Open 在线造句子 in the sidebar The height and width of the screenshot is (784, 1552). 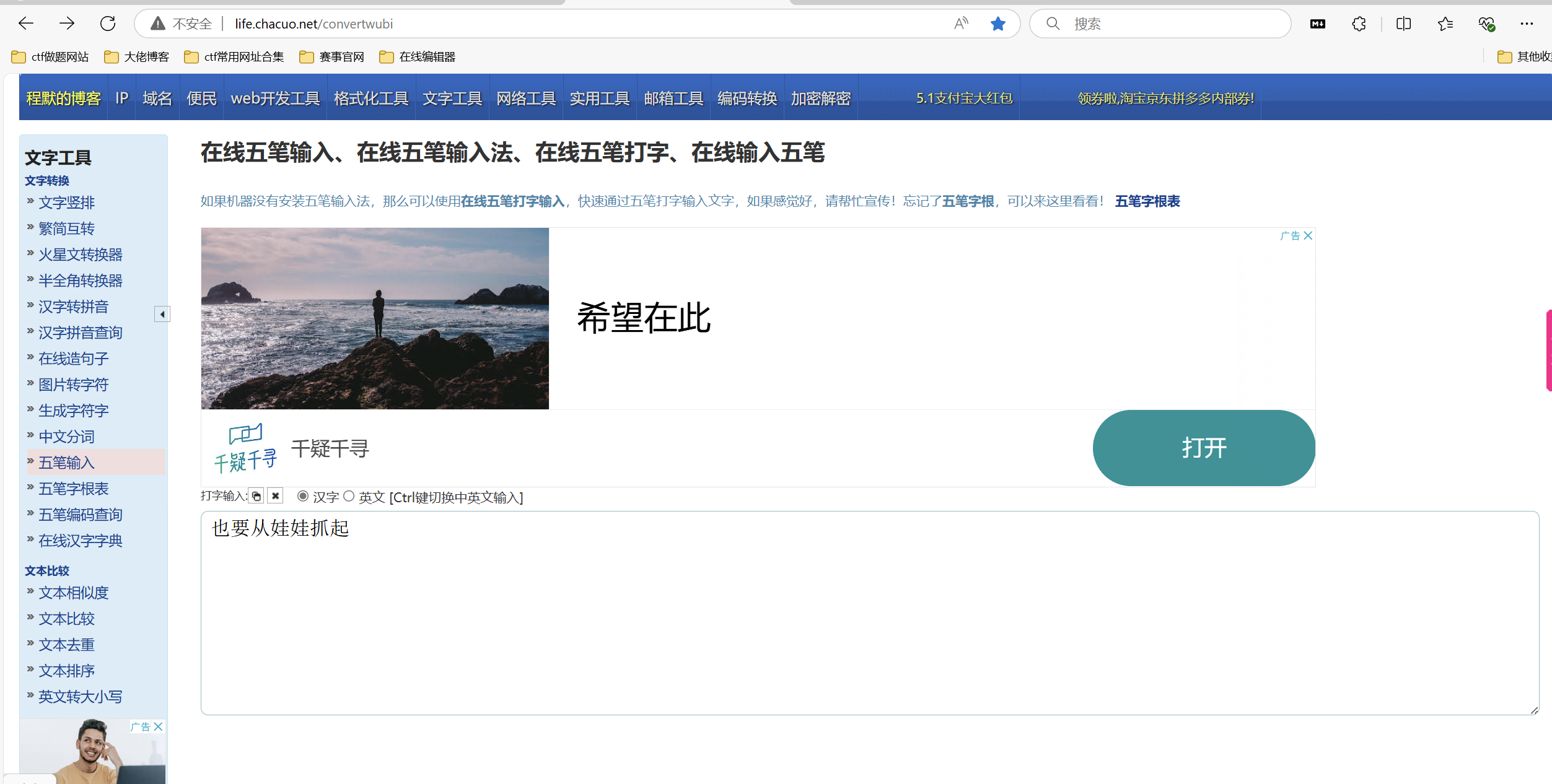73,359
